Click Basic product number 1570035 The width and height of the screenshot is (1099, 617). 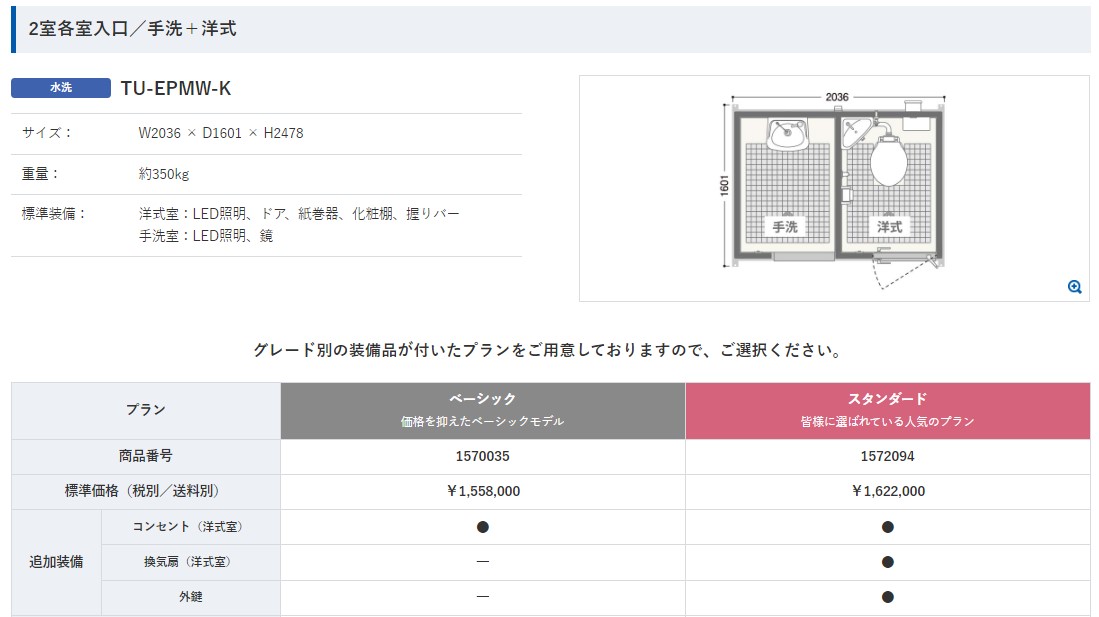[482, 456]
